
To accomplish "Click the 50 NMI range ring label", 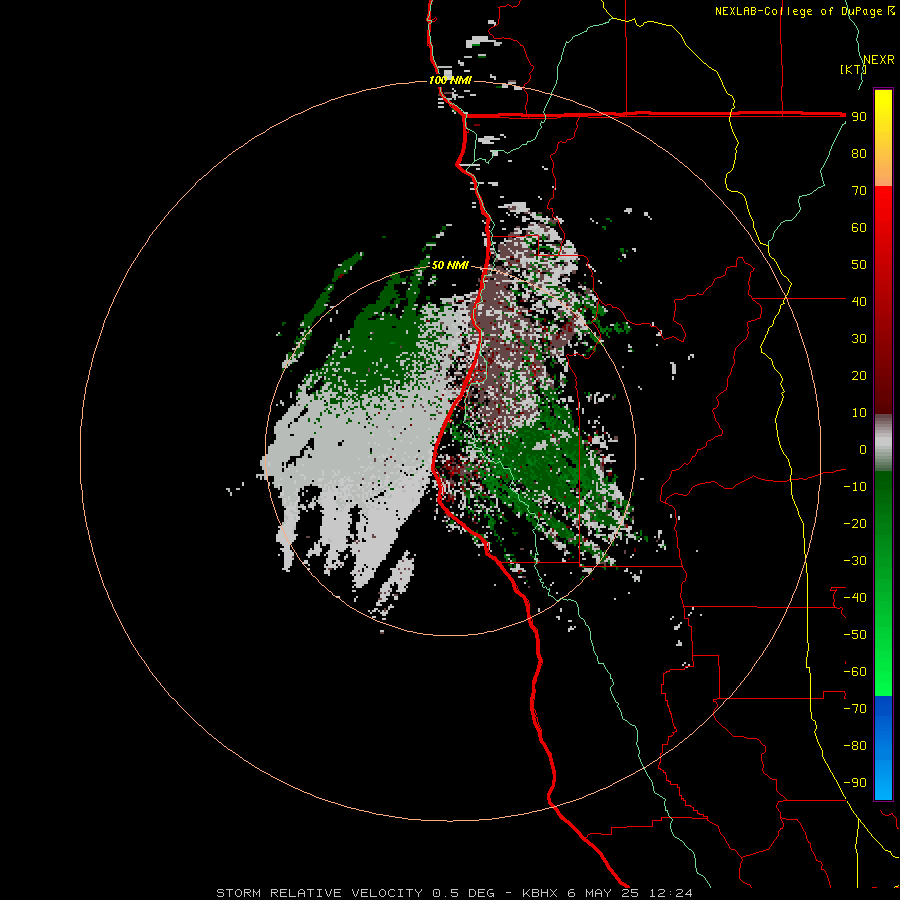I will (x=450, y=265).
